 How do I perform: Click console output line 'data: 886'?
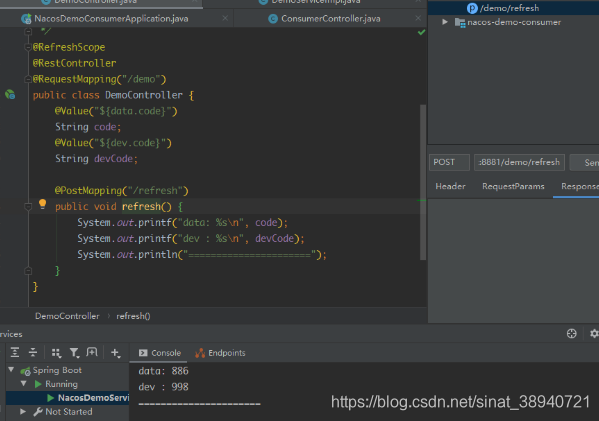pos(164,371)
